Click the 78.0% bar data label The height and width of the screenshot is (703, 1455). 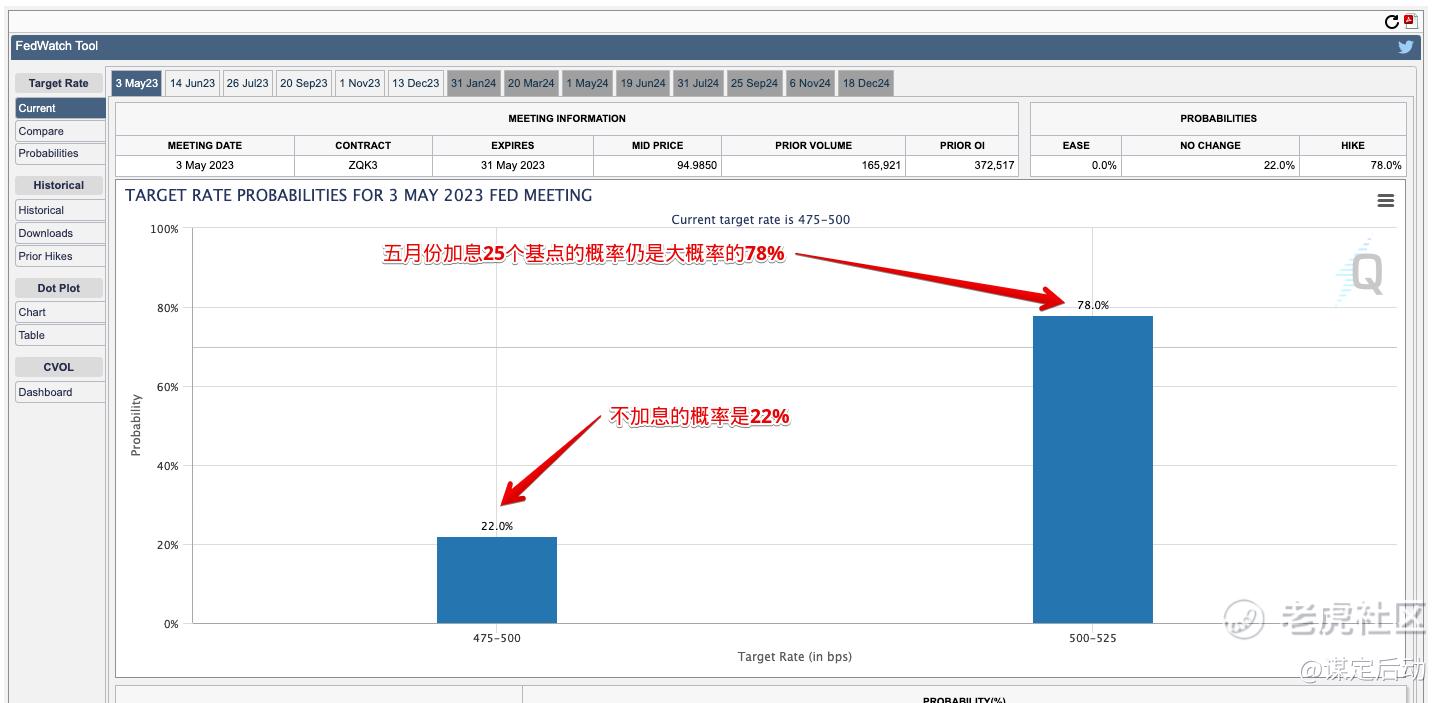[x=1093, y=306]
